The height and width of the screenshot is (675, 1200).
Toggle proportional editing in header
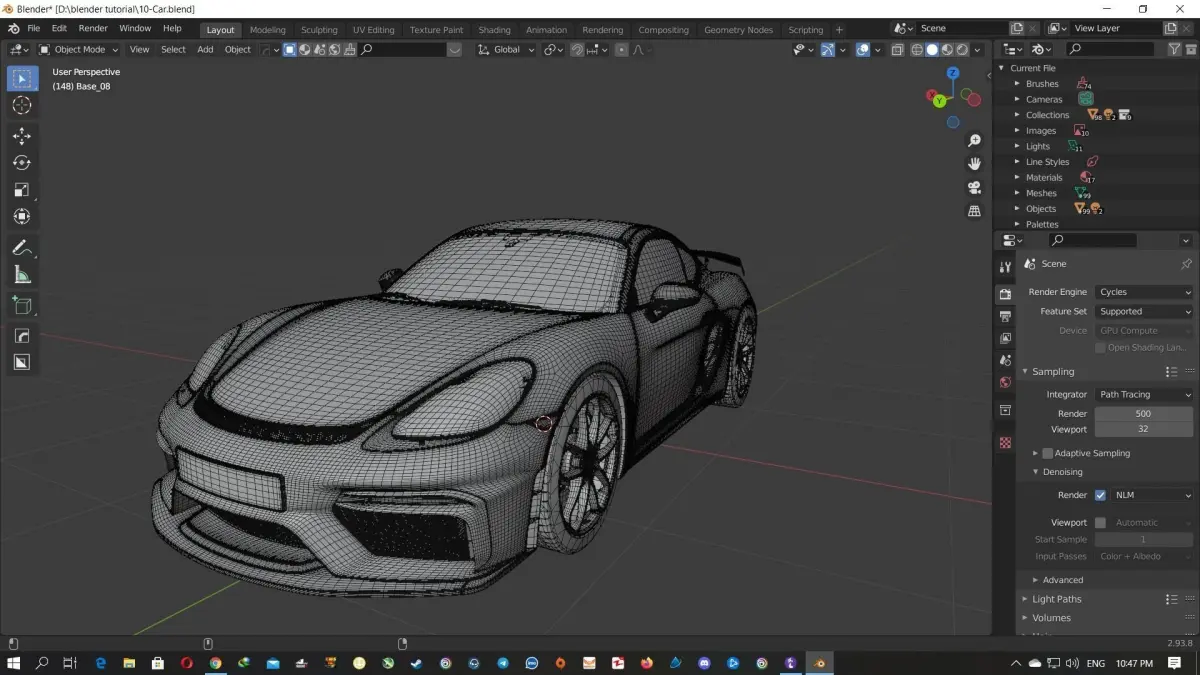tap(621, 49)
